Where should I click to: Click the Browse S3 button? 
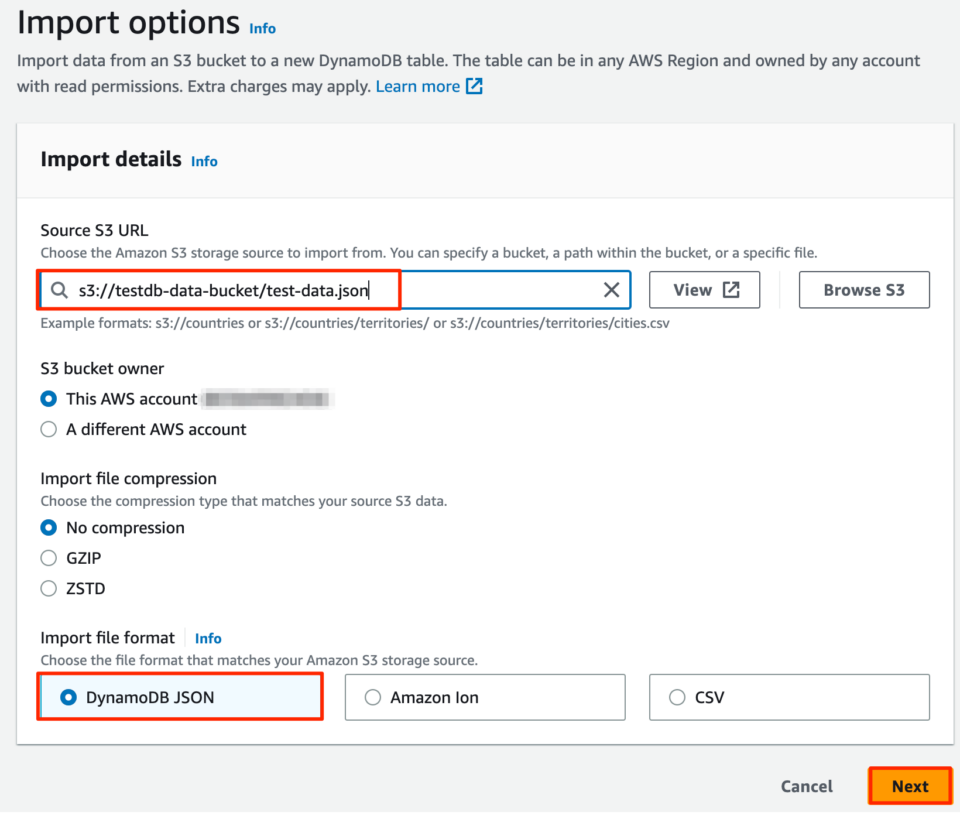pos(864,289)
